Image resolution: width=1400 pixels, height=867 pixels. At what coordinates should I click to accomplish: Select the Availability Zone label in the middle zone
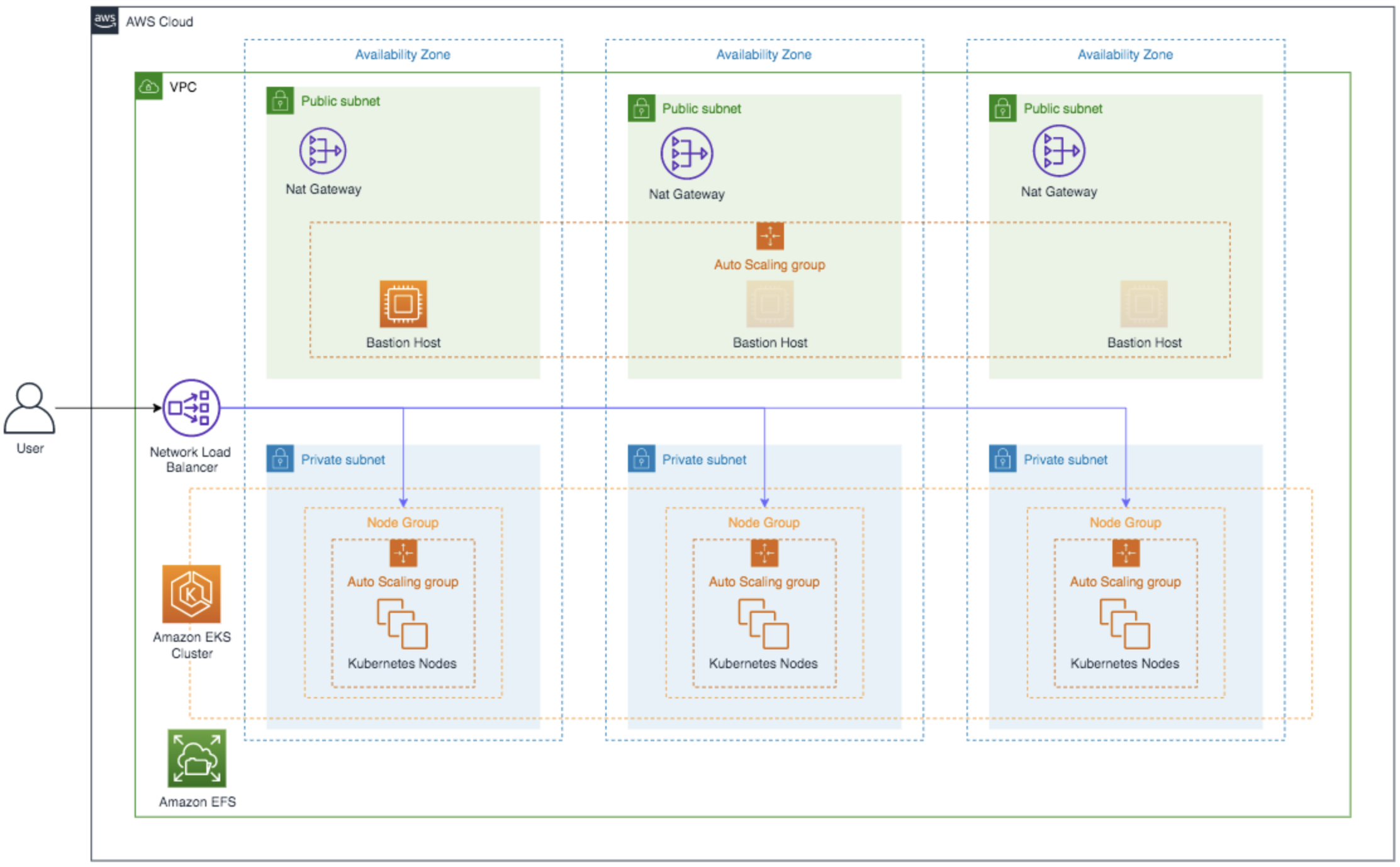(x=763, y=54)
